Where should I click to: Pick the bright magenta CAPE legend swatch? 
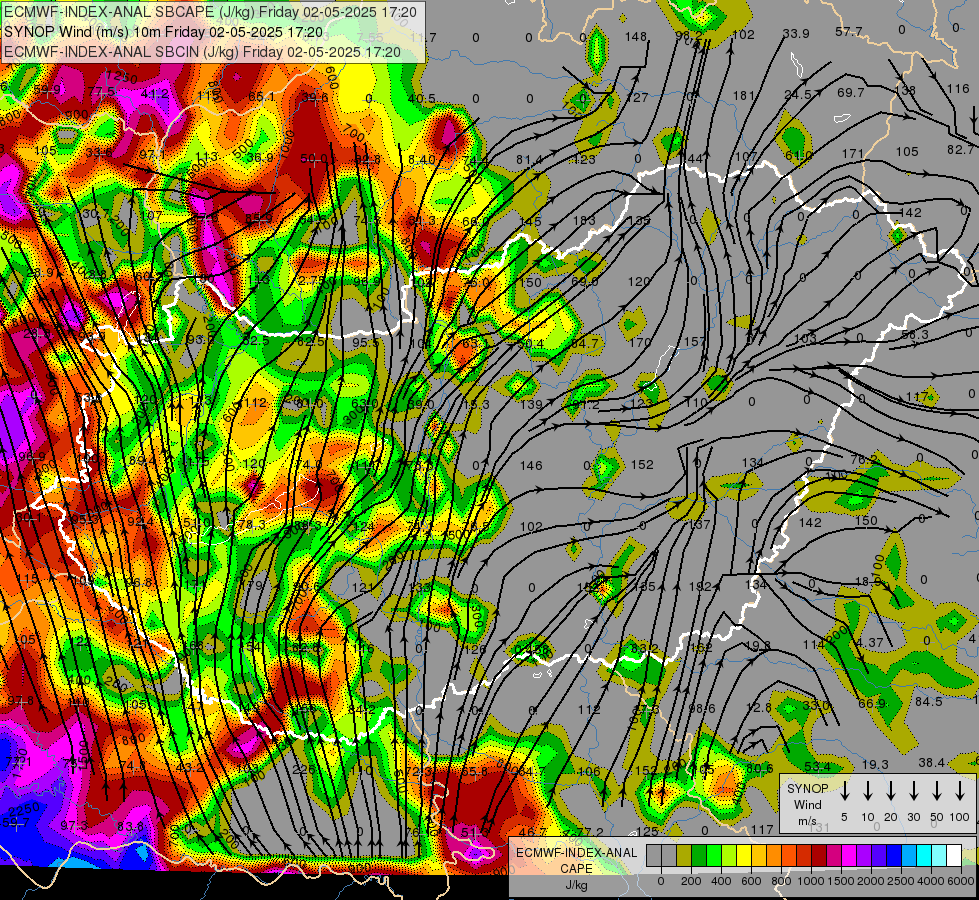[849, 855]
